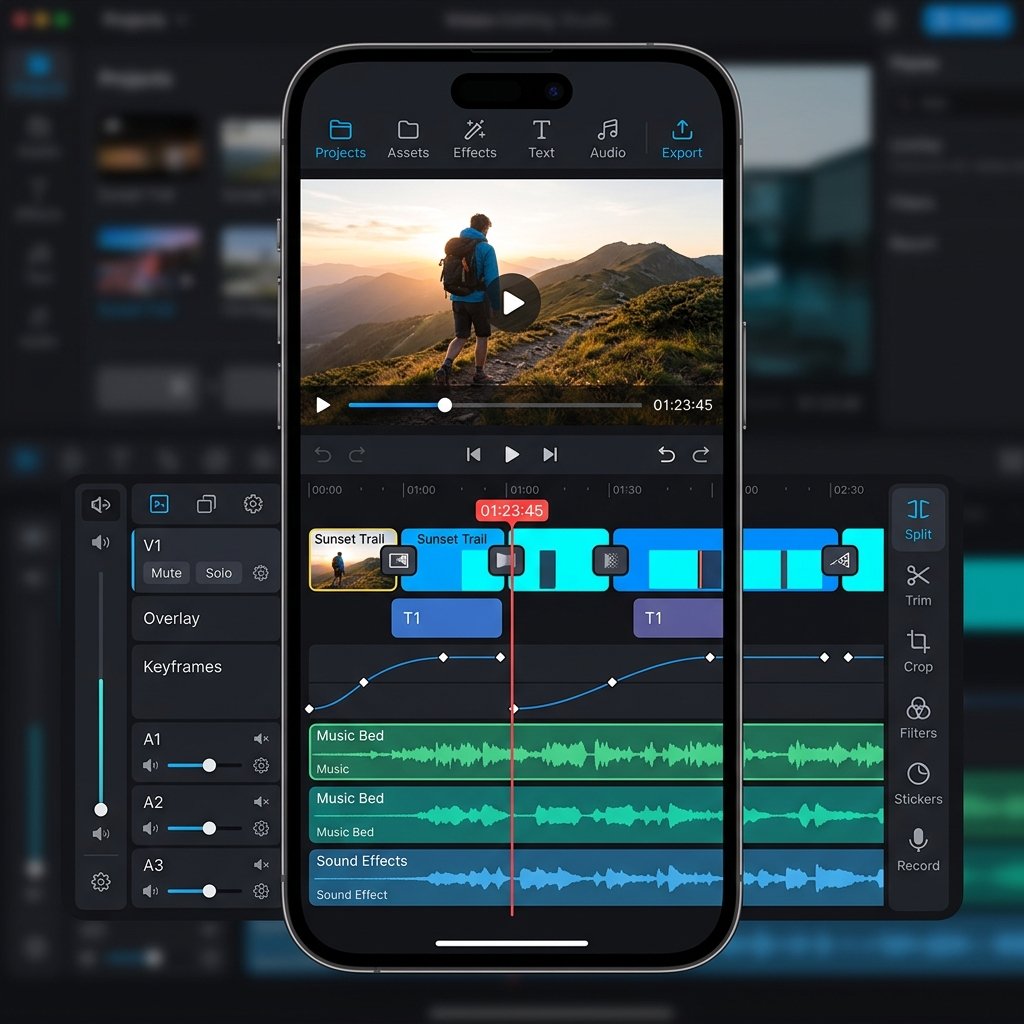Open the Stickers tool
Image resolution: width=1024 pixels, height=1024 pixels.
918,784
